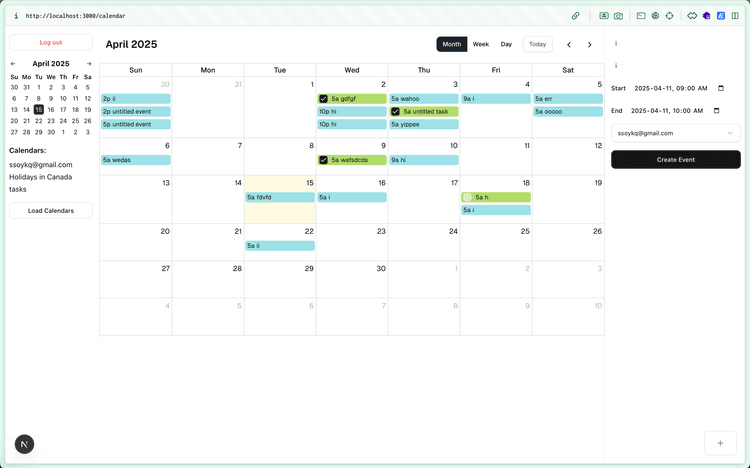Image resolution: width=750 pixels, height=468 pixels.
Task: Uncheck the "5a untitled task" checkbox
Action: click(396, 112)
